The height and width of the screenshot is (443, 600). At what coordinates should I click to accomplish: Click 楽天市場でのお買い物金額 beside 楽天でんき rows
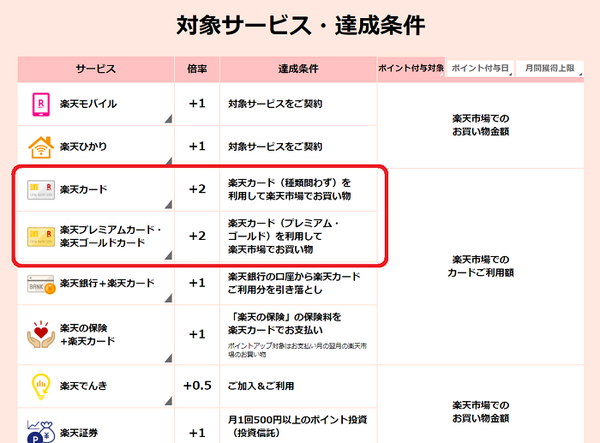tap(481, 412)
